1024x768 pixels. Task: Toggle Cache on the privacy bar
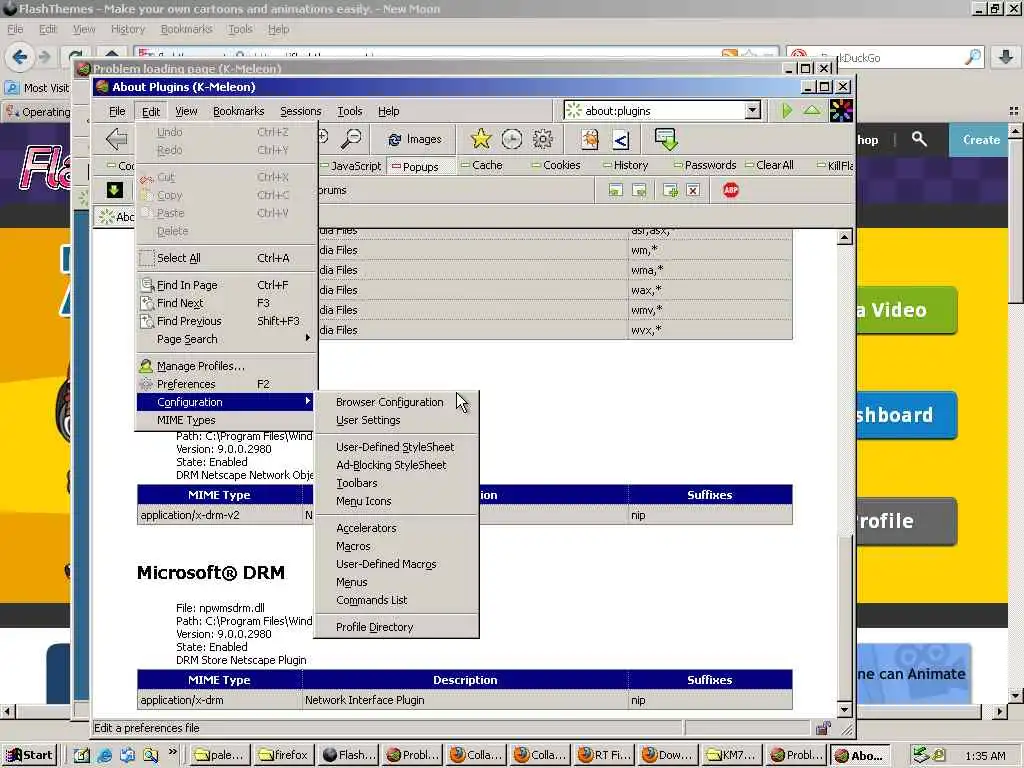482,165
